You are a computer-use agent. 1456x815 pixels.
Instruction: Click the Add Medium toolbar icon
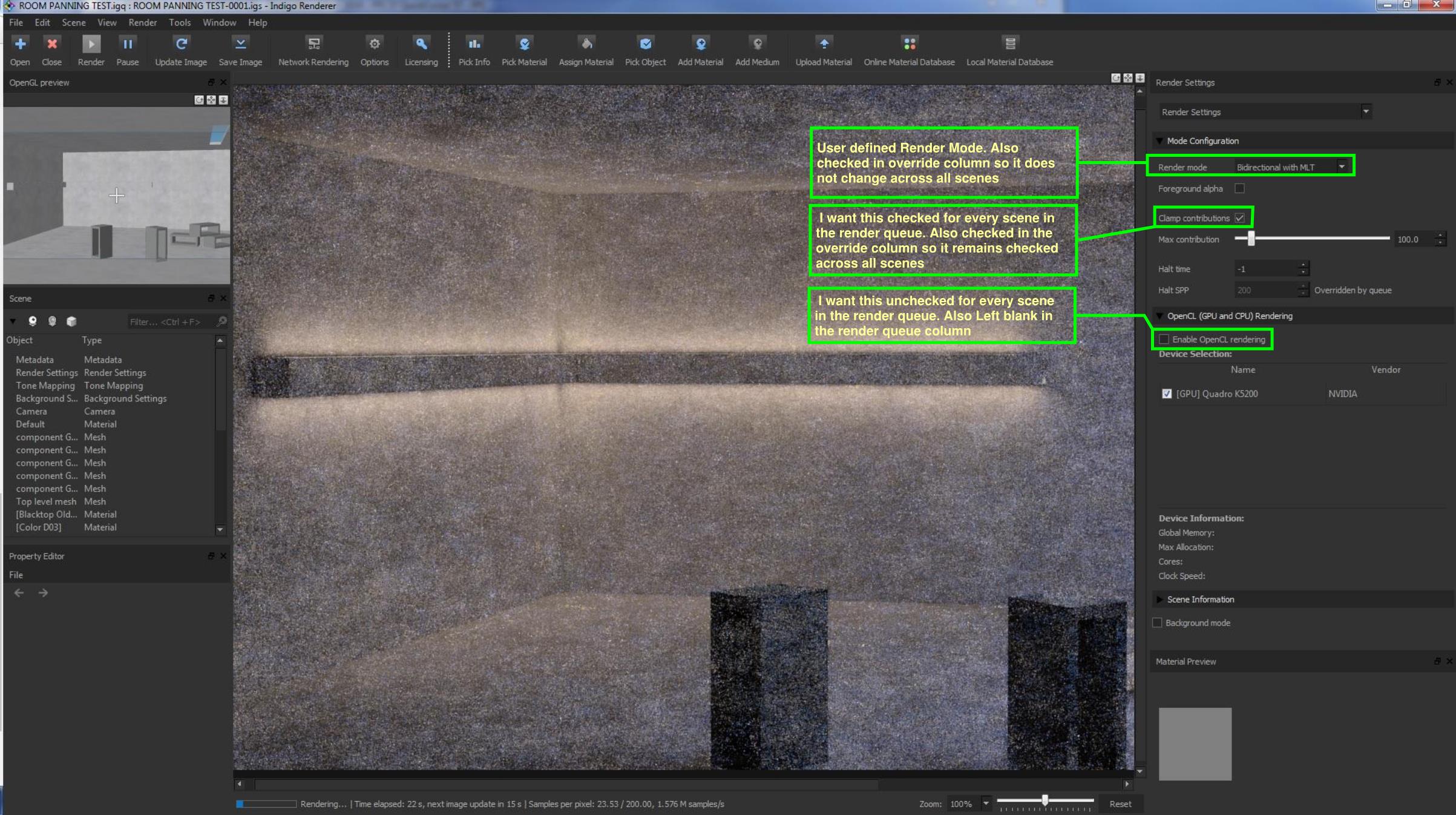[x=757, y=44]
